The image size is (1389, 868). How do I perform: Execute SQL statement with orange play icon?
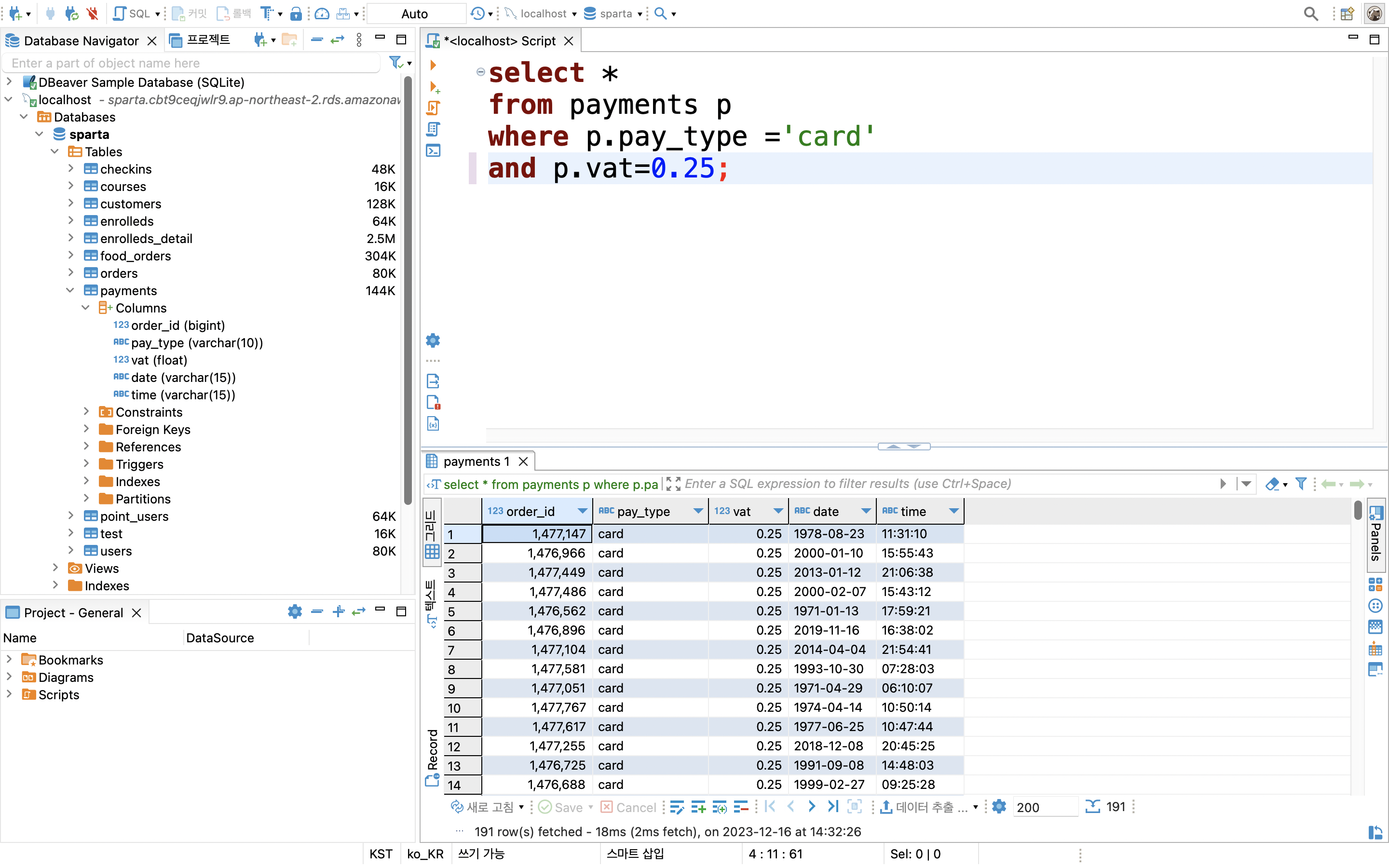434,65
